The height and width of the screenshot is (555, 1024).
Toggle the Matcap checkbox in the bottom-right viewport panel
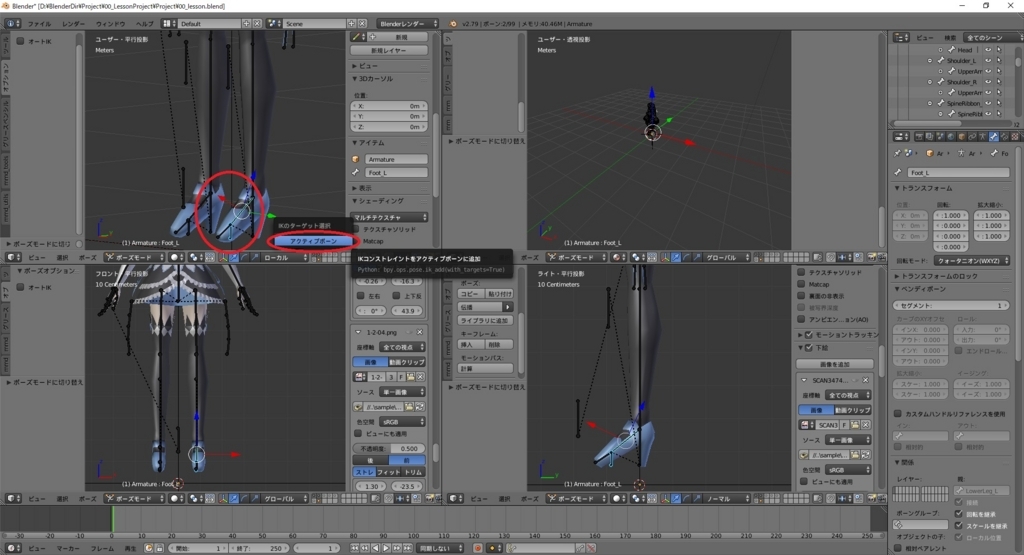pyautogui.click(x=801, y=284)
